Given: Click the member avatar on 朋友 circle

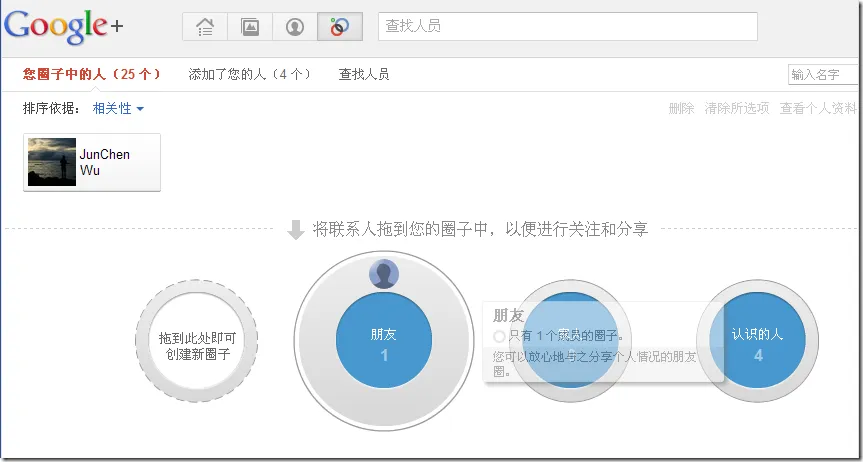Looking at the screenshot, I should click(384, 274).
